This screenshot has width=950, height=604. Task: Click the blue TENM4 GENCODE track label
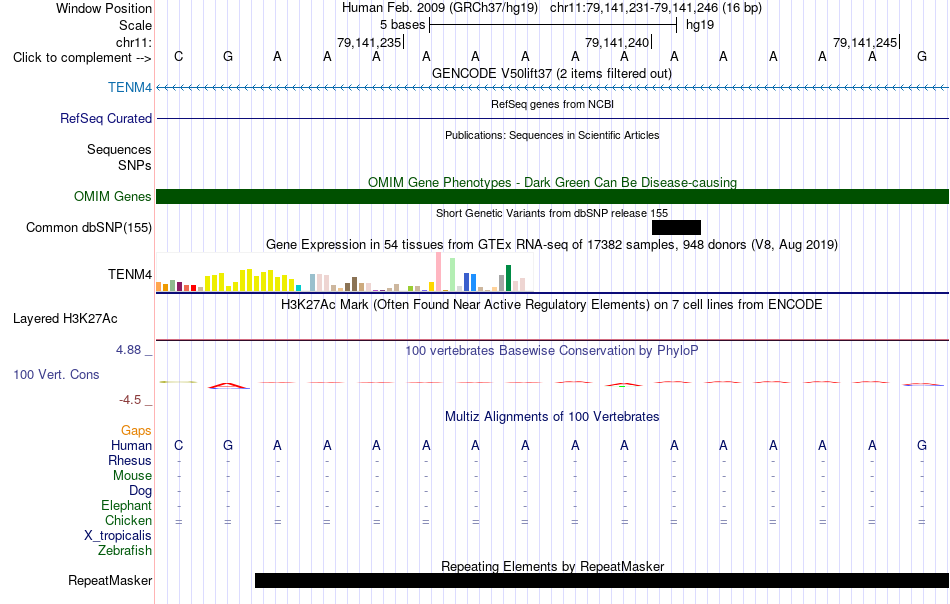pyautogui.click(x=130, y=87)
